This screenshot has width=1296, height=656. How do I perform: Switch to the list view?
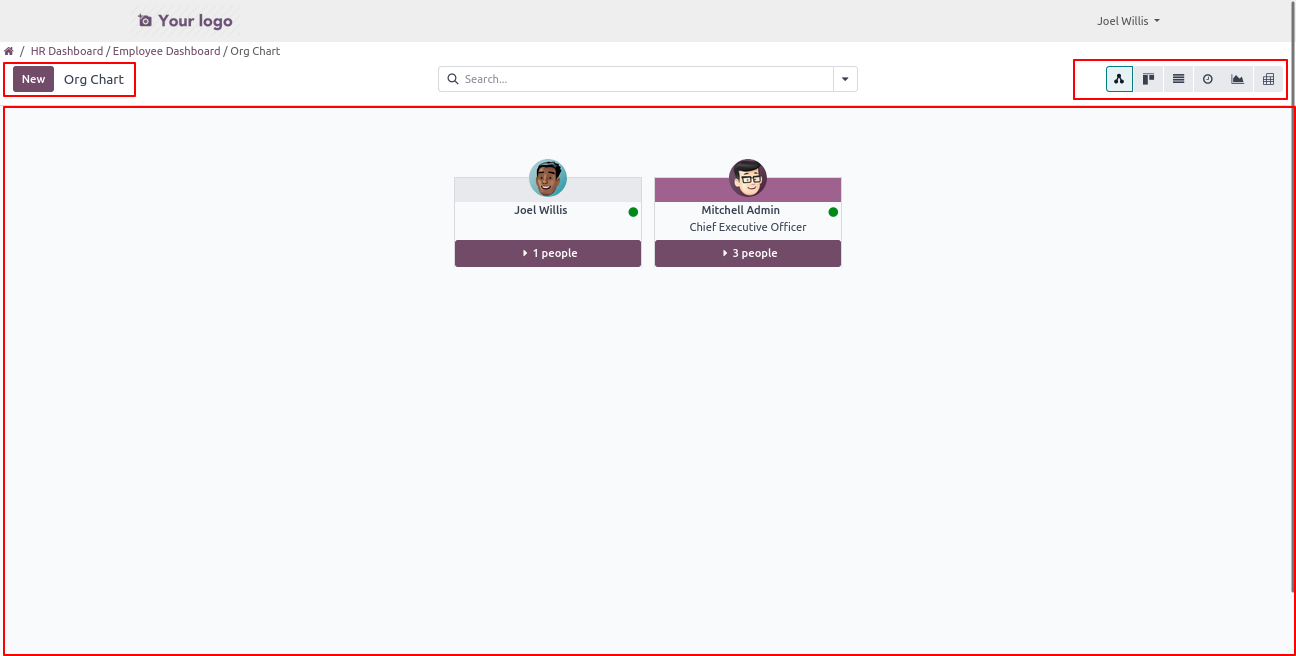(x=1179, y=79)
